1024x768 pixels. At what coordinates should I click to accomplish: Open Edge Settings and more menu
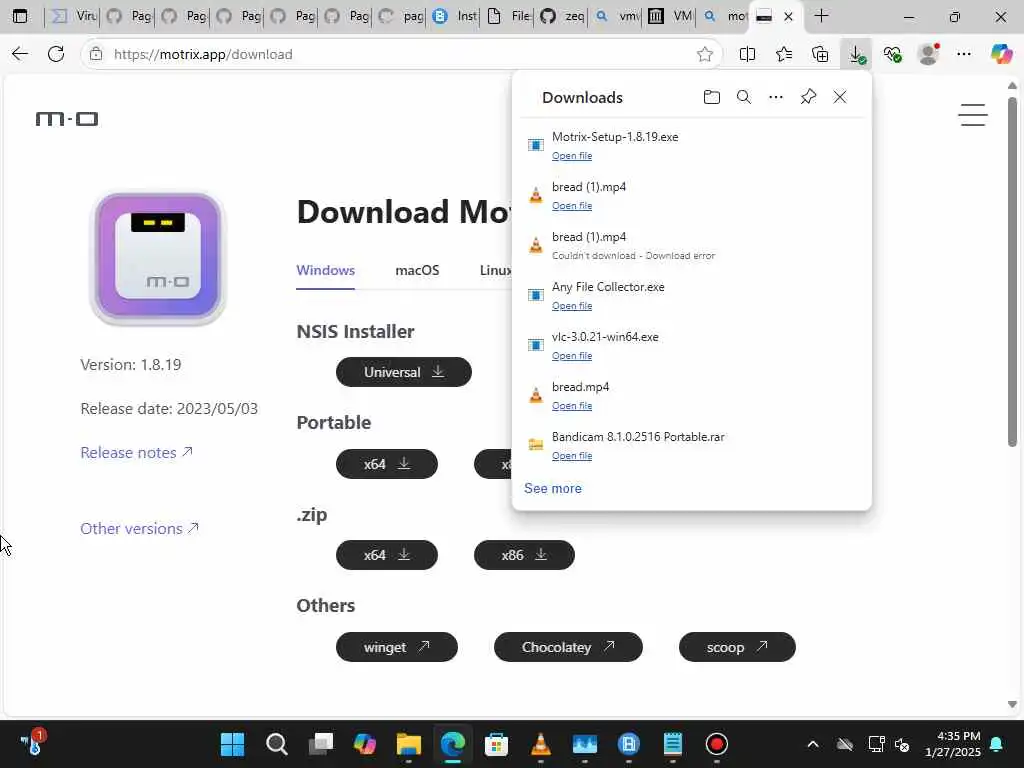[x=964, y=54]
